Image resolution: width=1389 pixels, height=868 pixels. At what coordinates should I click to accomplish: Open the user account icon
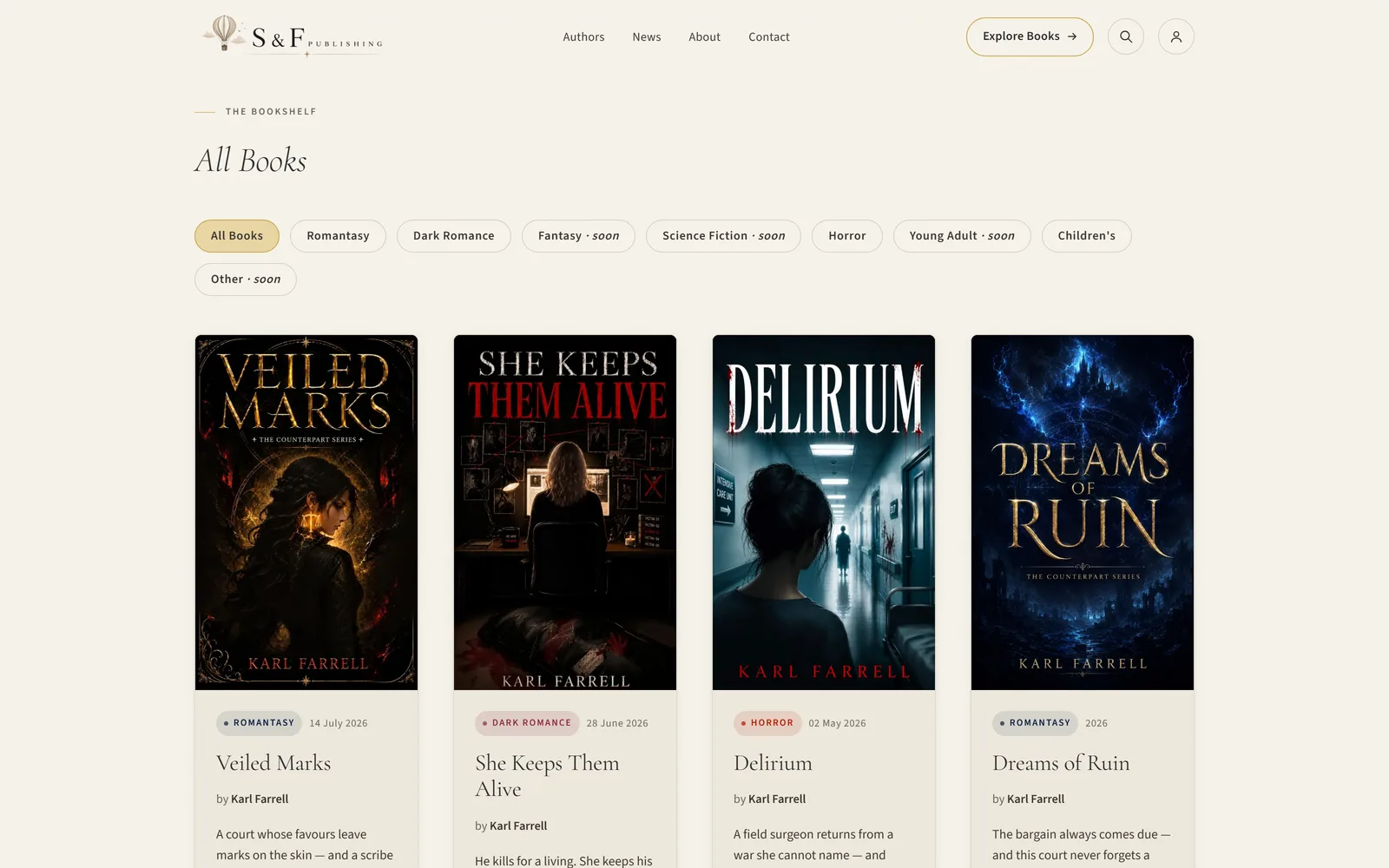(1176, 36)
